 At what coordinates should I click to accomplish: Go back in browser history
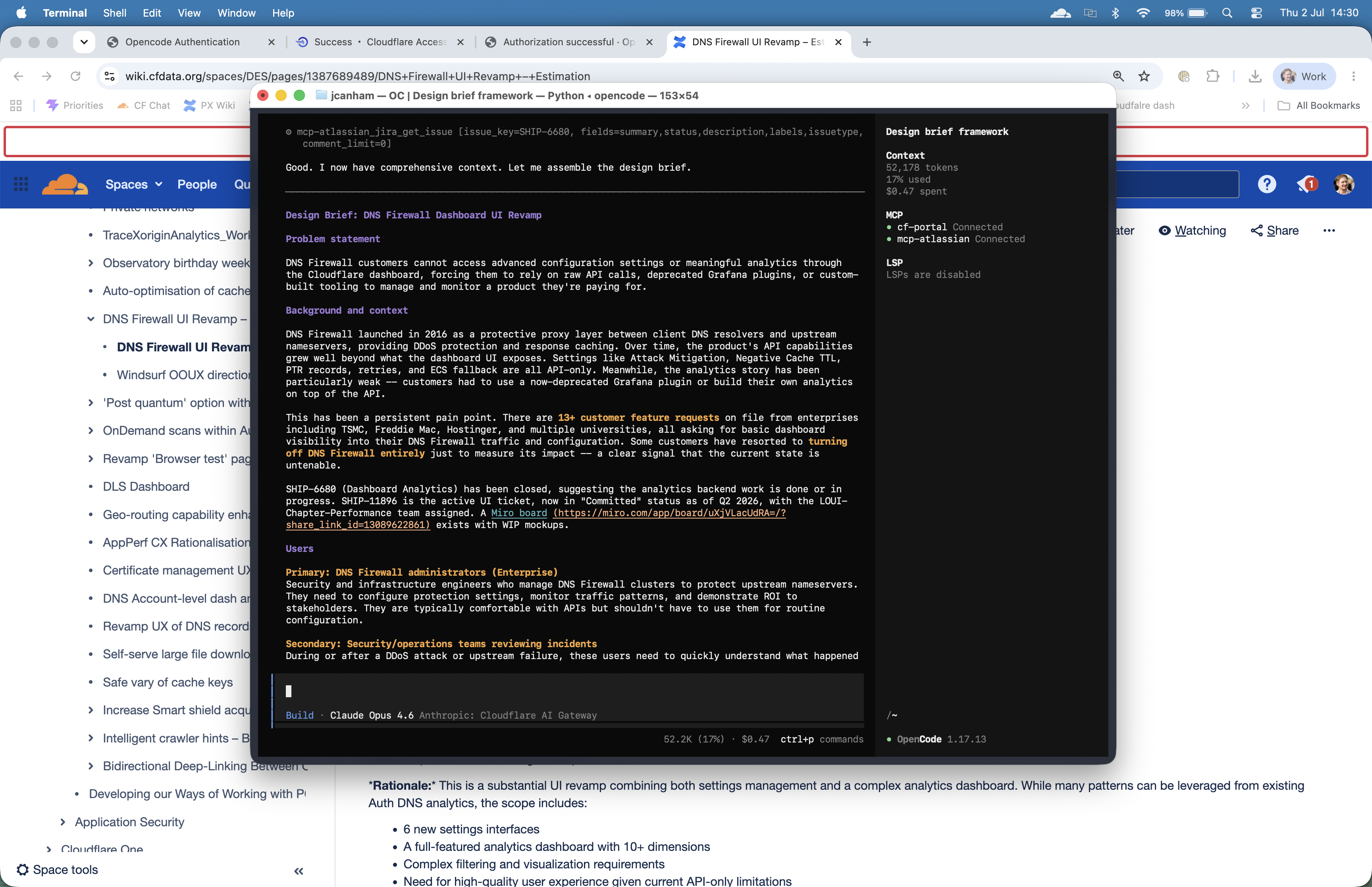pyautogui.click(x=18, y=76)
